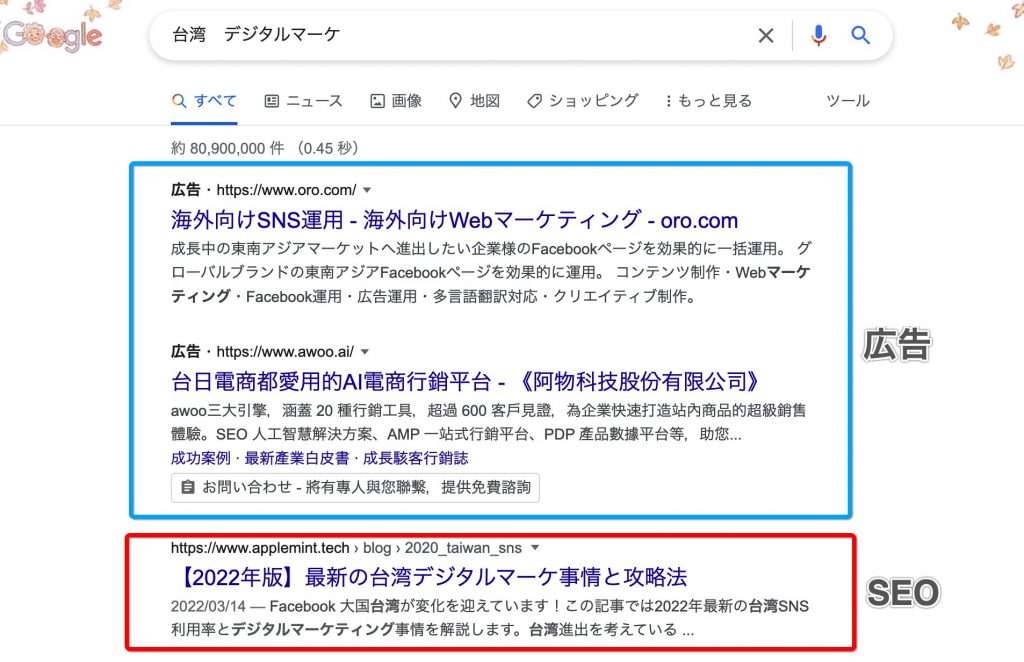Open the 画像 tab
The height and width of the screenshot is (662, 1024).
(x=396, y=101)
